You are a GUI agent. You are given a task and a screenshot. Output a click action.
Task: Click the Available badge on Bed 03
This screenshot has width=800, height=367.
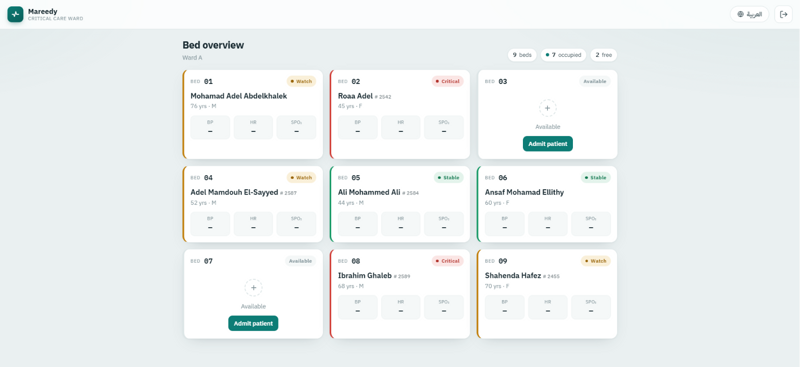click(x=595, y=81)
